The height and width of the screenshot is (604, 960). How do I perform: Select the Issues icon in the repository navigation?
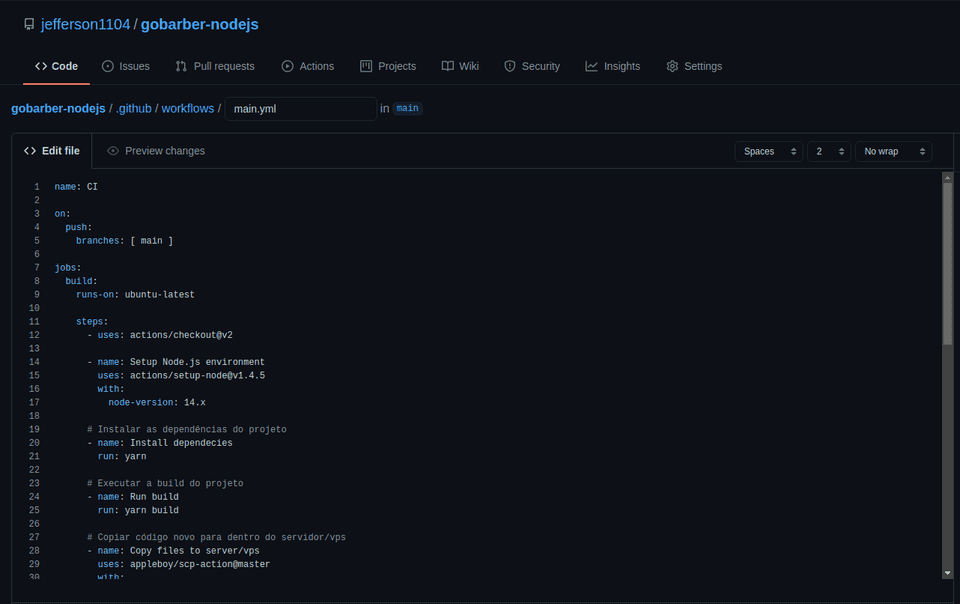pyautogui.click(x=106, y=66)
